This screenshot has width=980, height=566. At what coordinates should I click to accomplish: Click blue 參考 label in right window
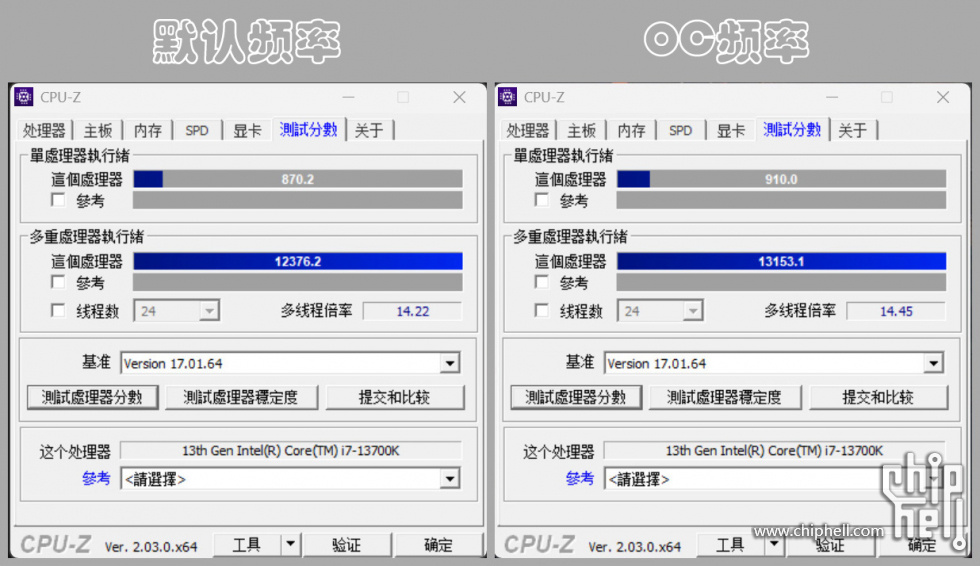point(579,479)
